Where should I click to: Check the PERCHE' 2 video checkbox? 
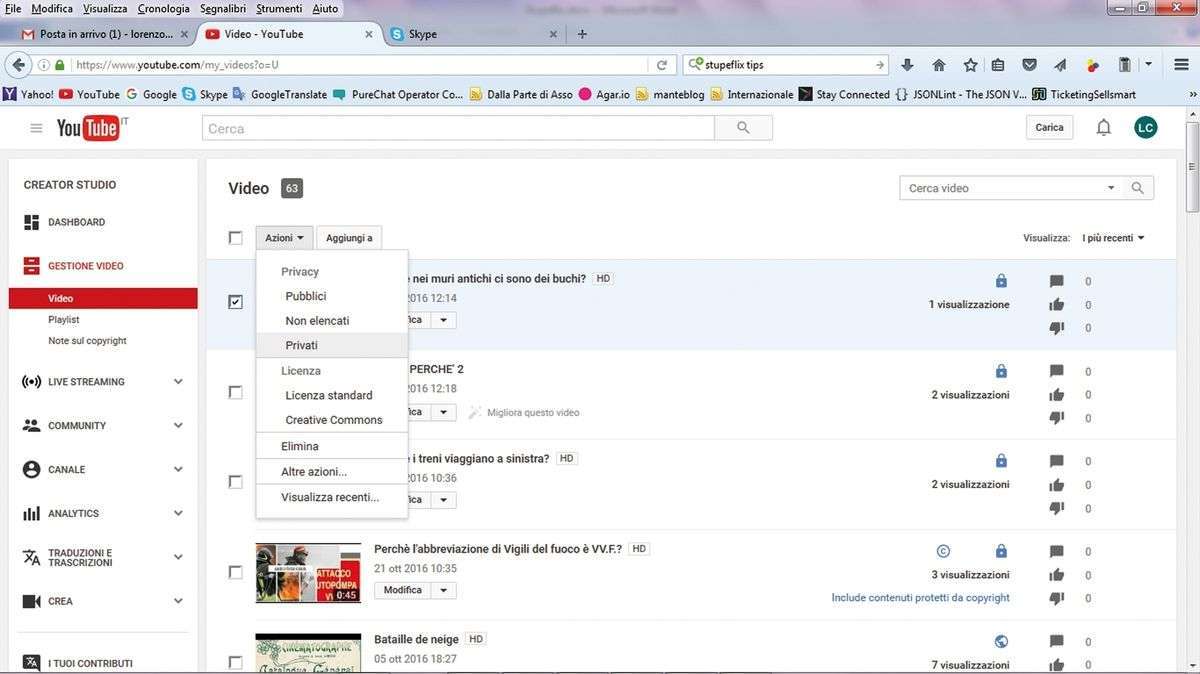pyautogui.click(x=235, y=392)
